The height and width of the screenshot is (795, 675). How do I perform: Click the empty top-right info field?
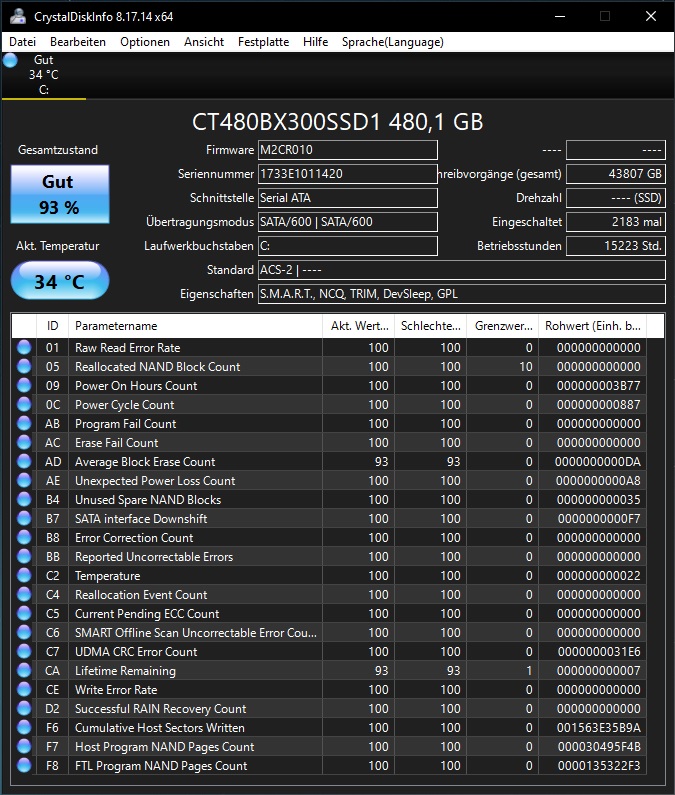pos(616,150)
